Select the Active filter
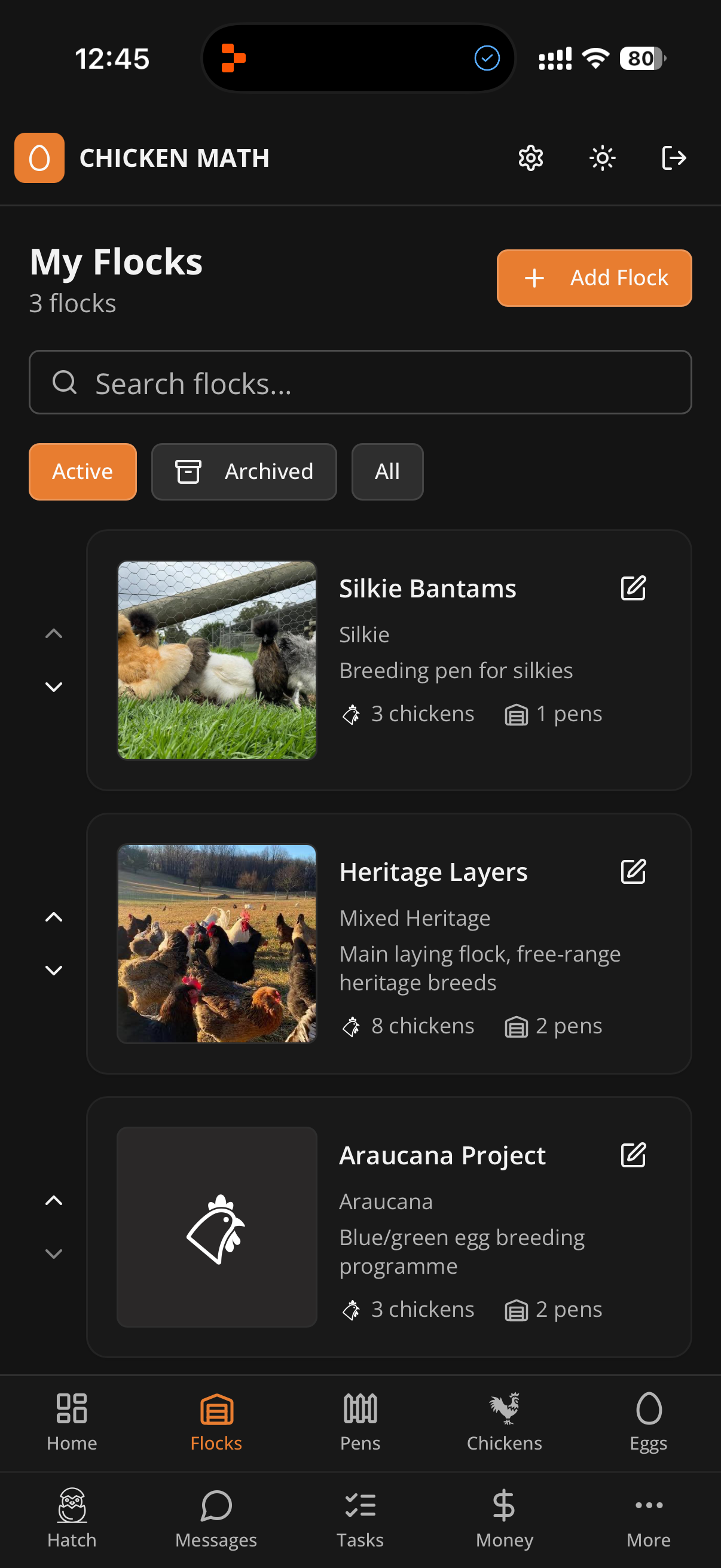The height and width of the screenshot is (1568, 721). click(x=83, y=472)
